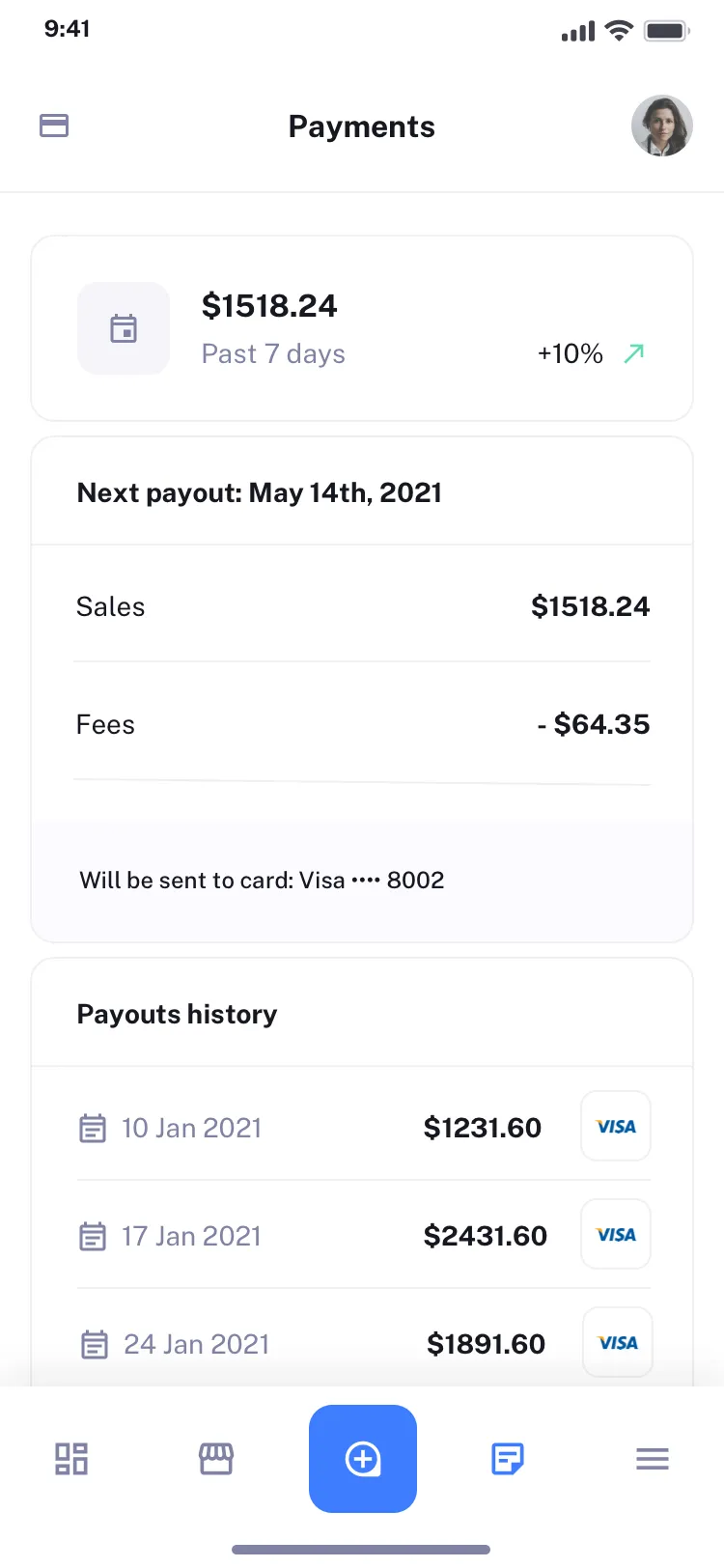724x1568 pixels.
Task: Open the card management icon top left
Action: pos(54,126)
